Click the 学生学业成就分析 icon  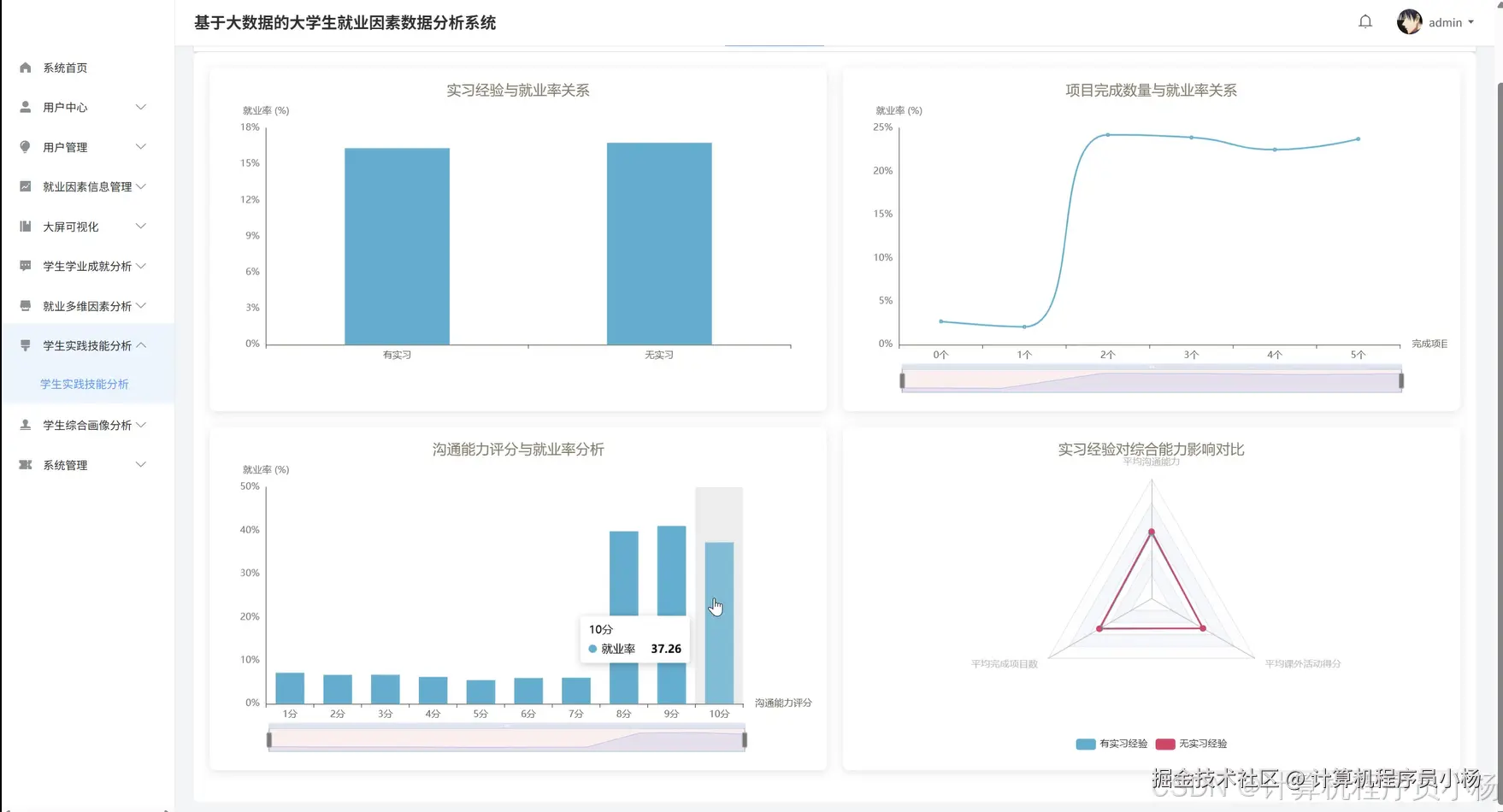click(x=26, y=266)
